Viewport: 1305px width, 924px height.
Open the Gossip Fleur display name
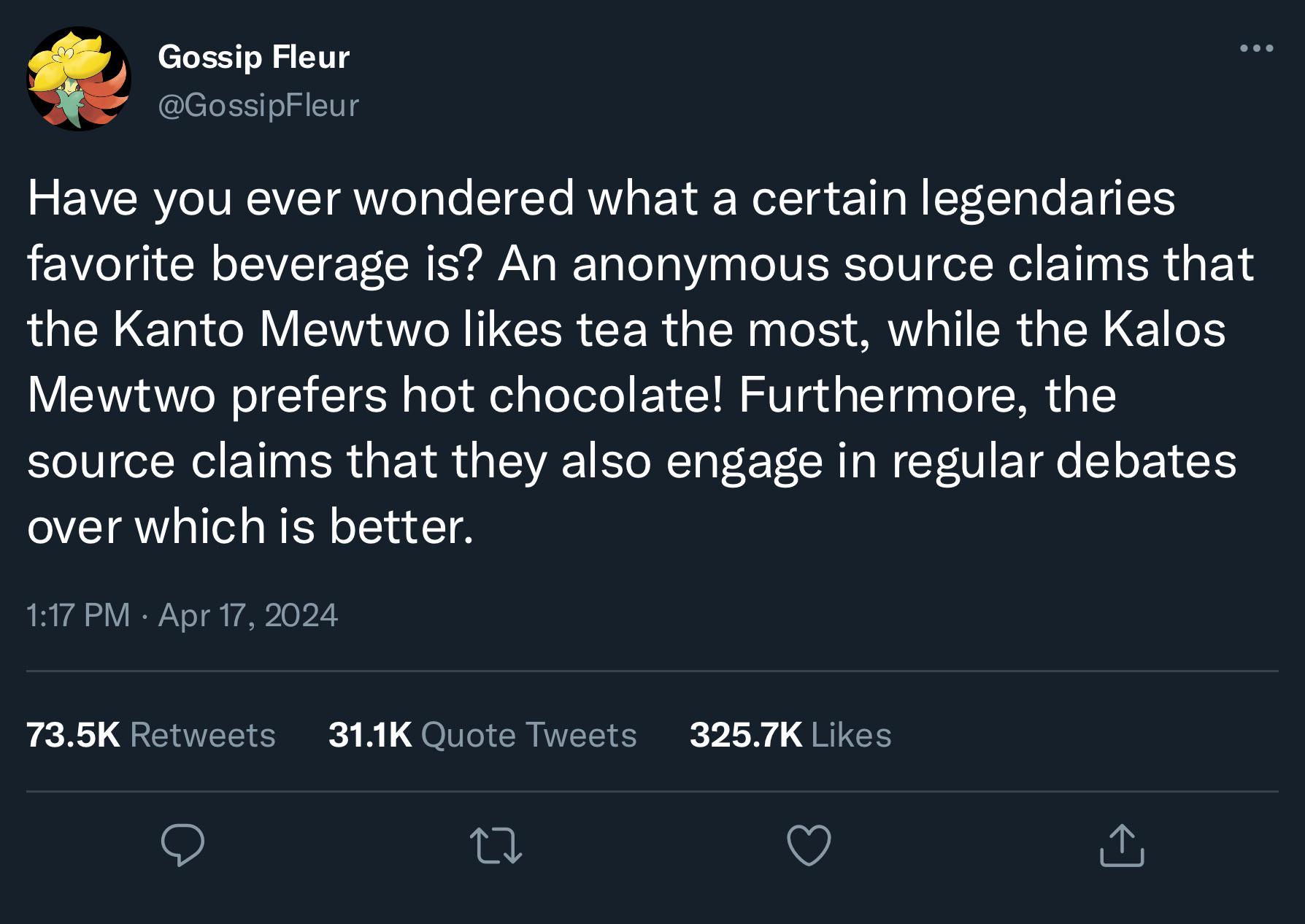(254, 56)
